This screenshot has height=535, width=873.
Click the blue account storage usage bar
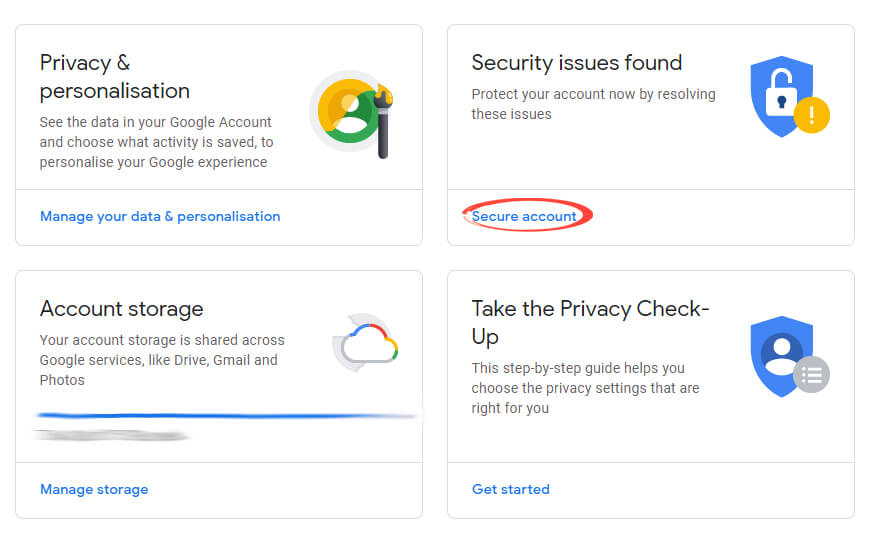[227, 415]
